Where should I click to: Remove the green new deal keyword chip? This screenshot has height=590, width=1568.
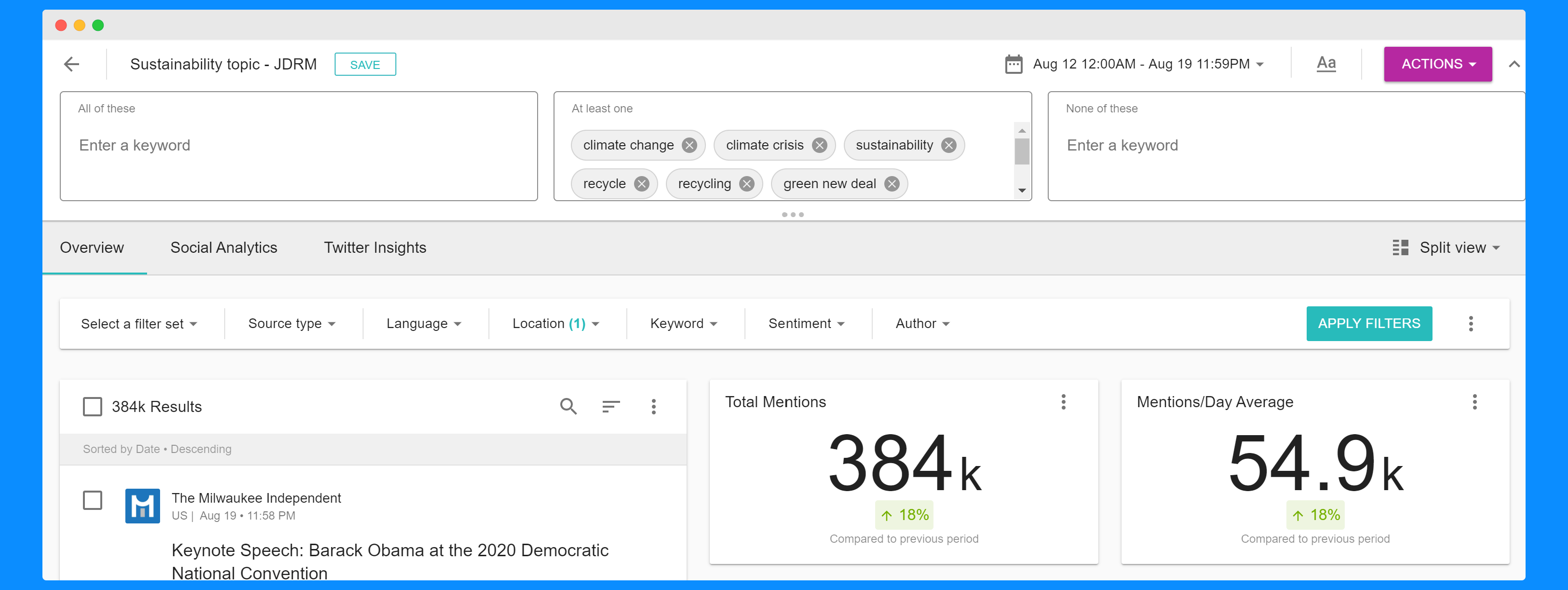click(x=891, y=184)
